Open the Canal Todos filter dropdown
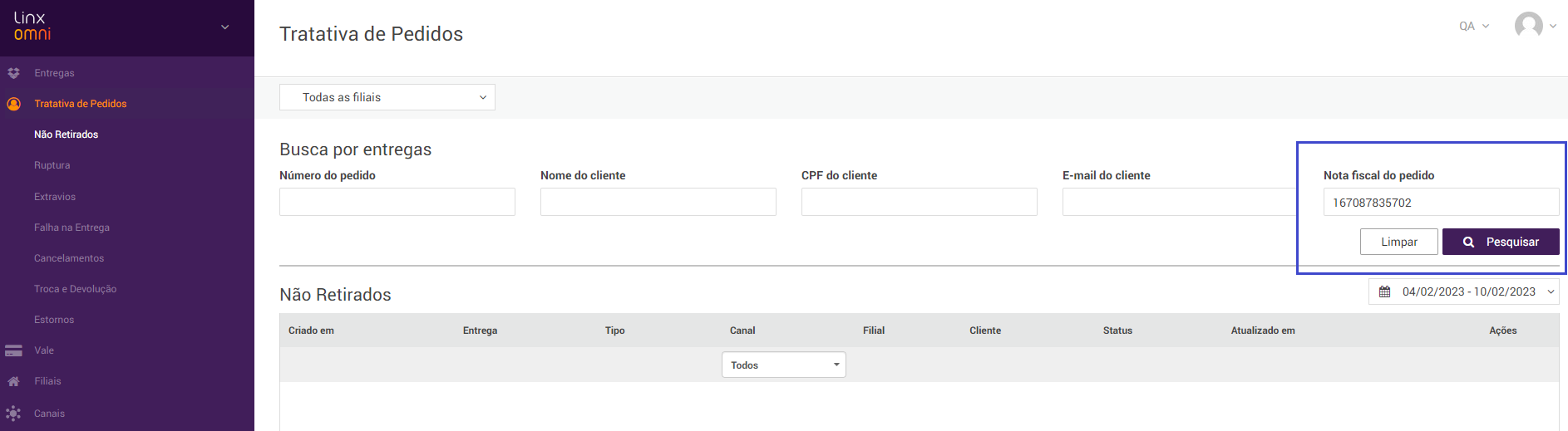The image size is (1568, 431). point(783,365)
